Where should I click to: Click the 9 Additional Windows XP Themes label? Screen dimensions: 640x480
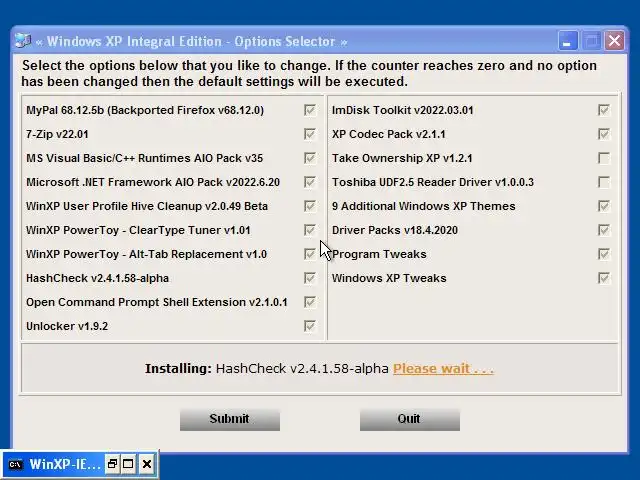424,206
